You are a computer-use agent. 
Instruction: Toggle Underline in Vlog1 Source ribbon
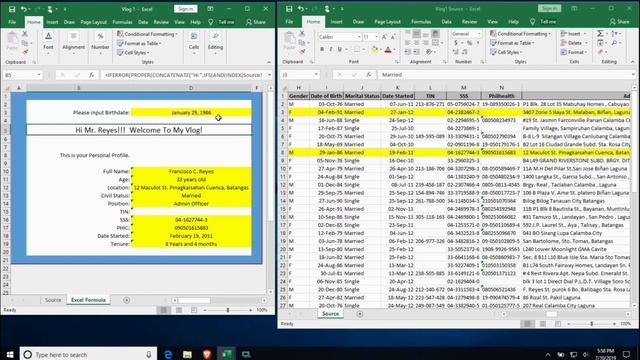(x=340, y=49)
